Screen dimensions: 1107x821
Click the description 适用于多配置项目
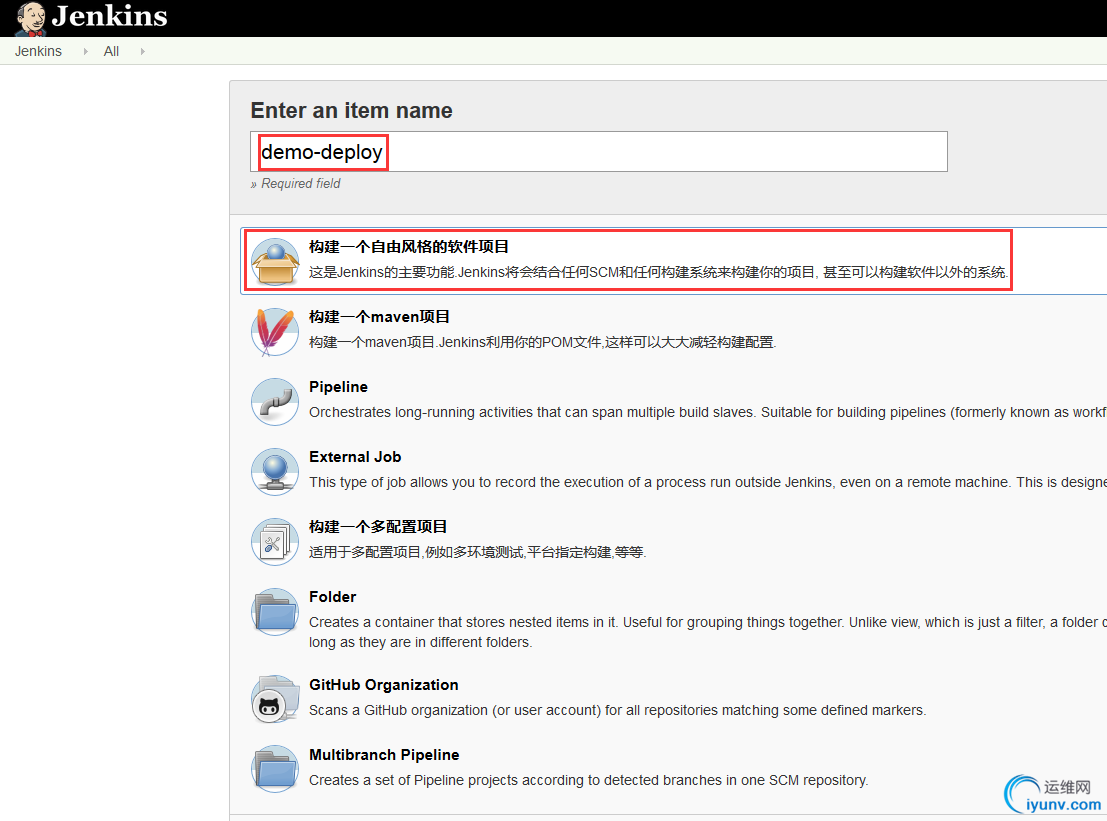click(477, 552)
